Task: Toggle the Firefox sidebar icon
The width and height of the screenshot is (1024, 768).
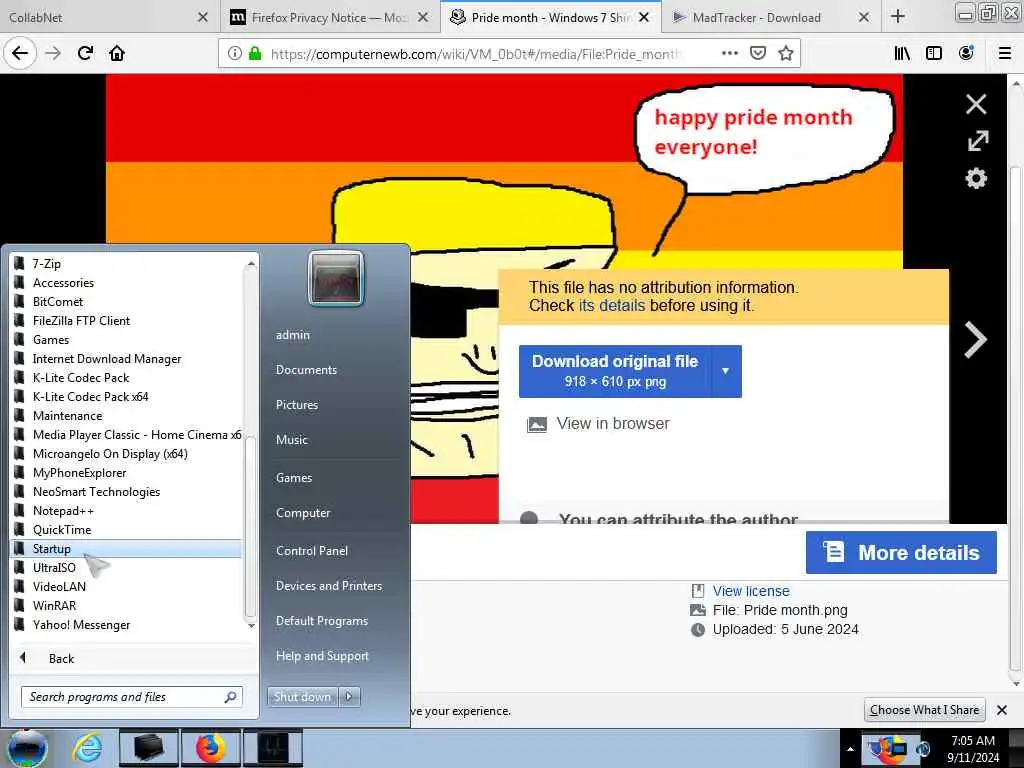Action: coord(934,54)
